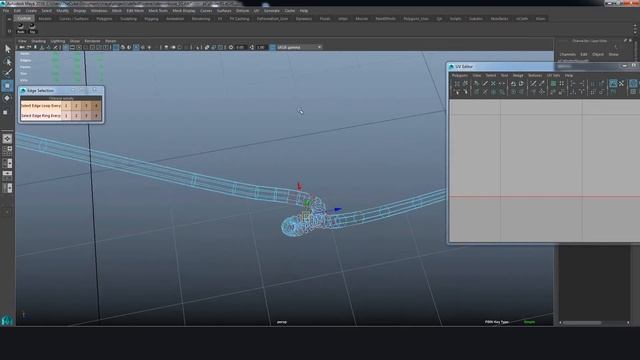
Task: Select the Scale tool in the toolbox
Action: 6,112
